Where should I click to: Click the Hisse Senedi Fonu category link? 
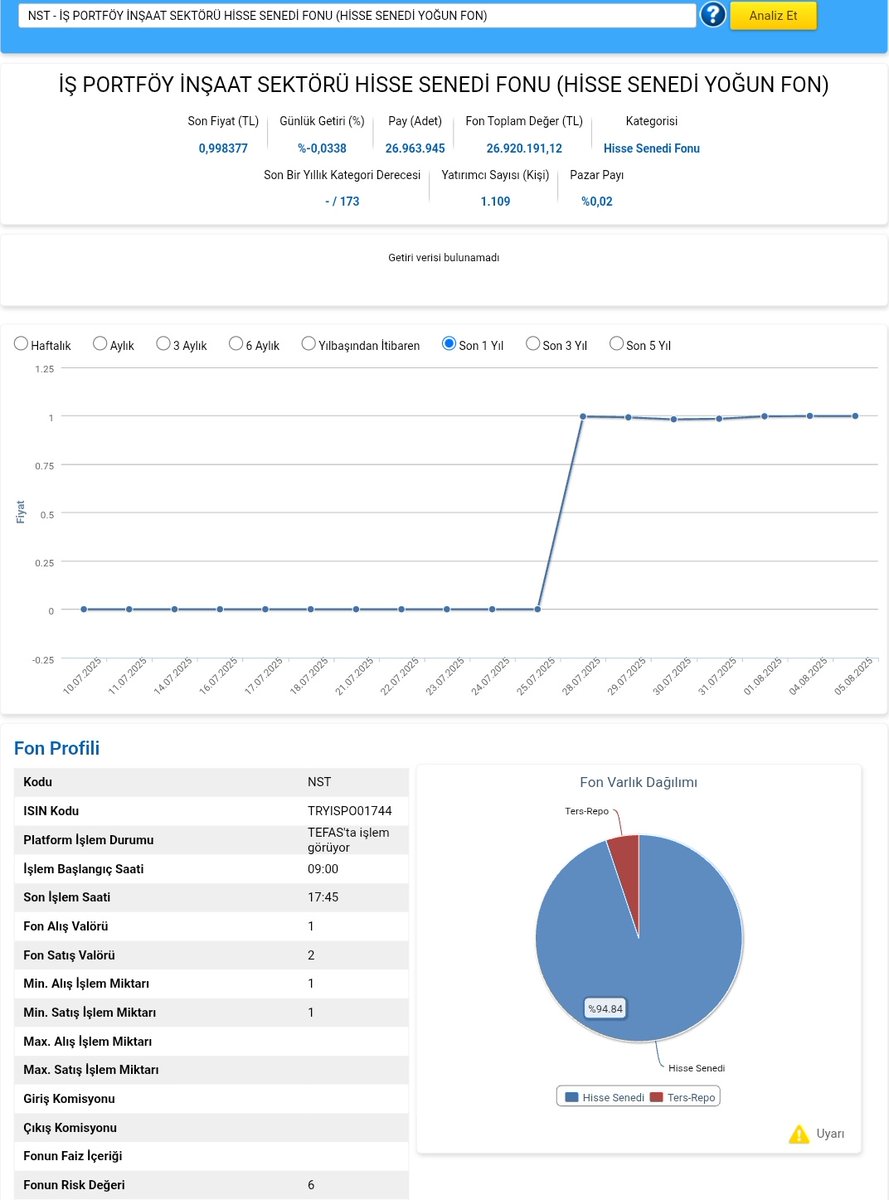pyautogui.click(x=652, y=148)
